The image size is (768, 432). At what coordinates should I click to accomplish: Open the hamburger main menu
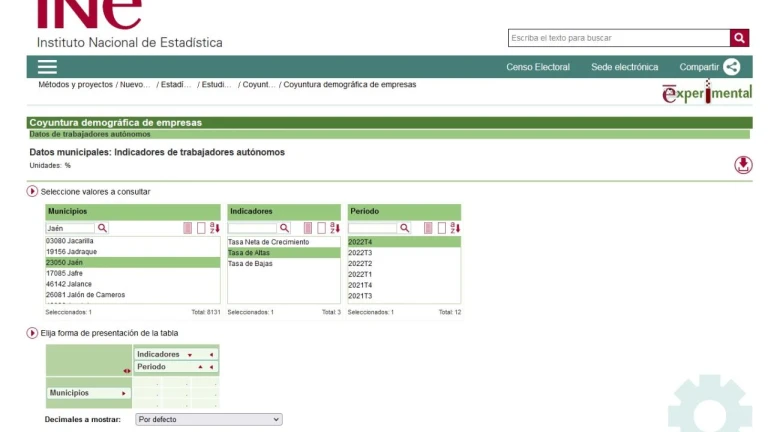47,67
